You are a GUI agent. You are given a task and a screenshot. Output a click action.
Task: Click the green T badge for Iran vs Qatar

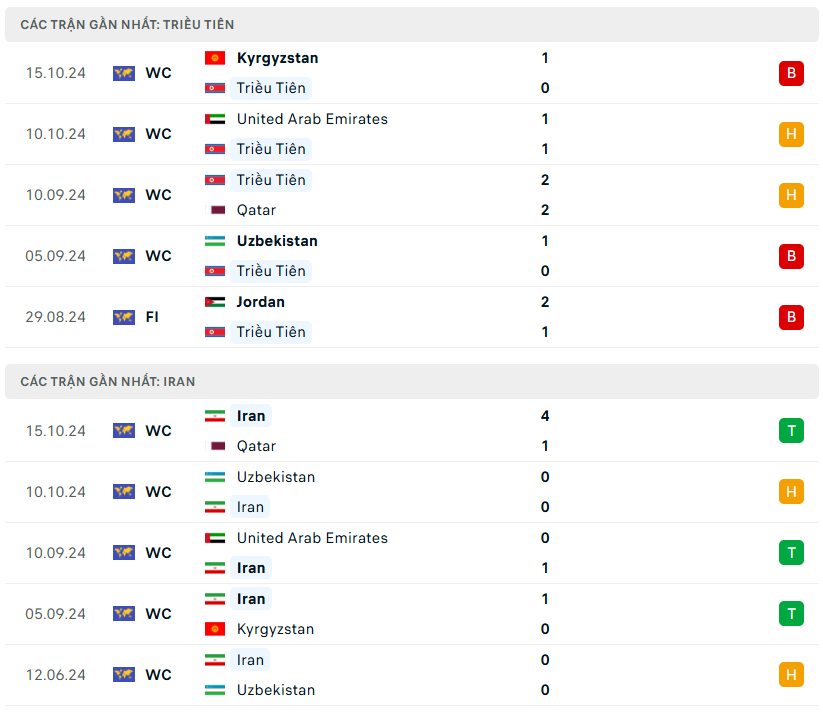coord(791,431)
